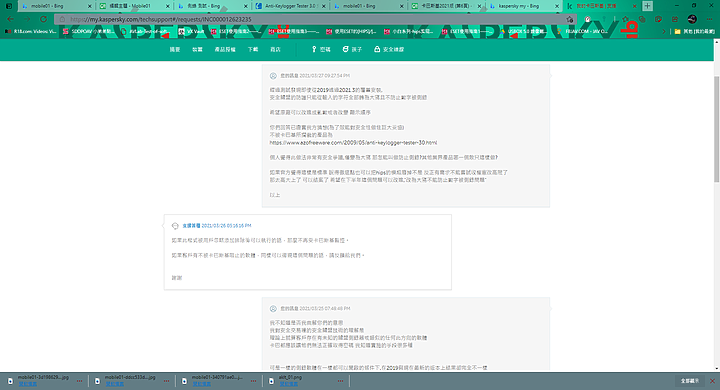Open the 摘要 menu in Kaspersky nav
Screen dimensions: 720x390
174,49
